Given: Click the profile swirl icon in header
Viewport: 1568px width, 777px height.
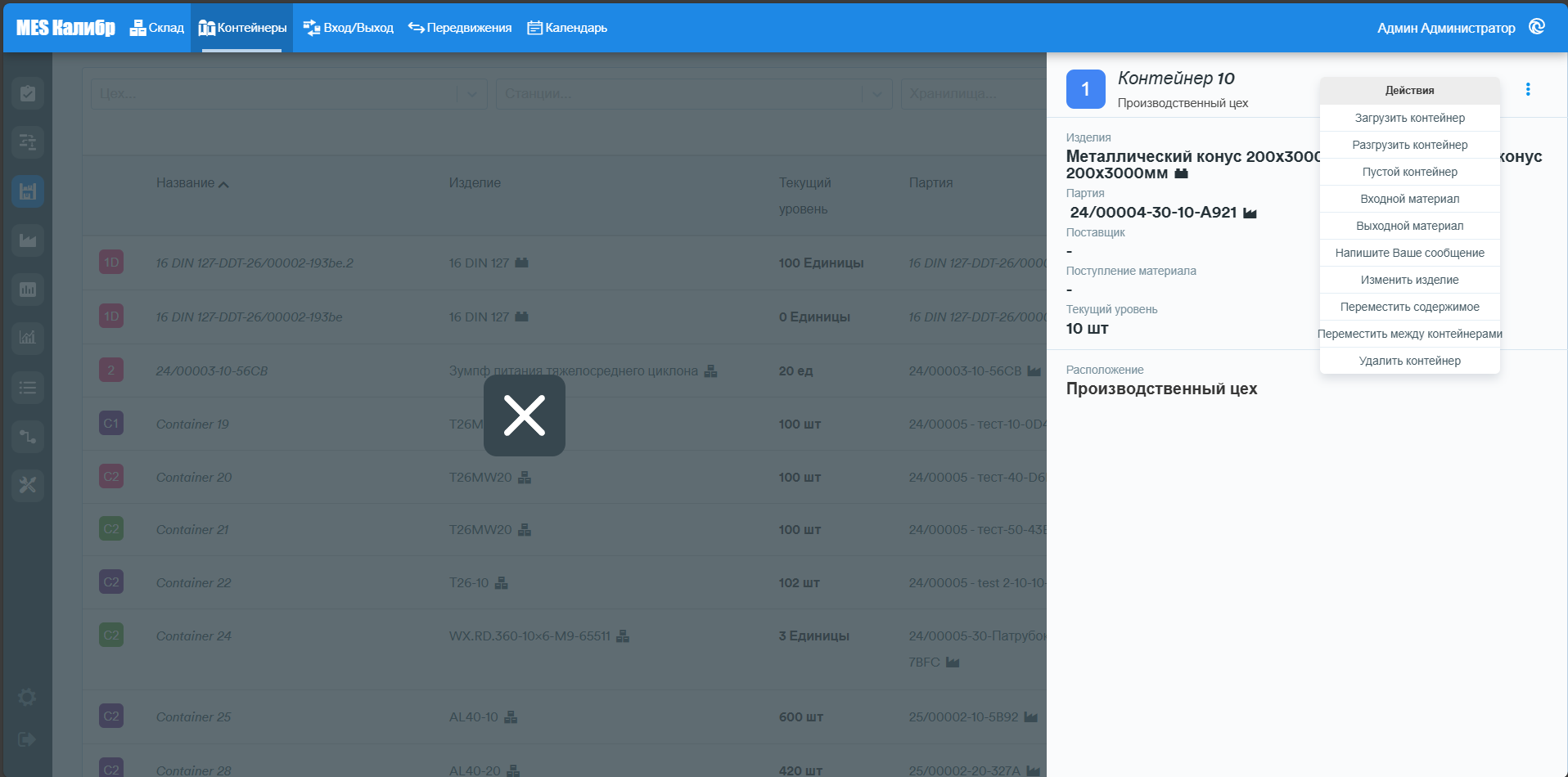Looking at the screenshot, I should pos(1537,27).
